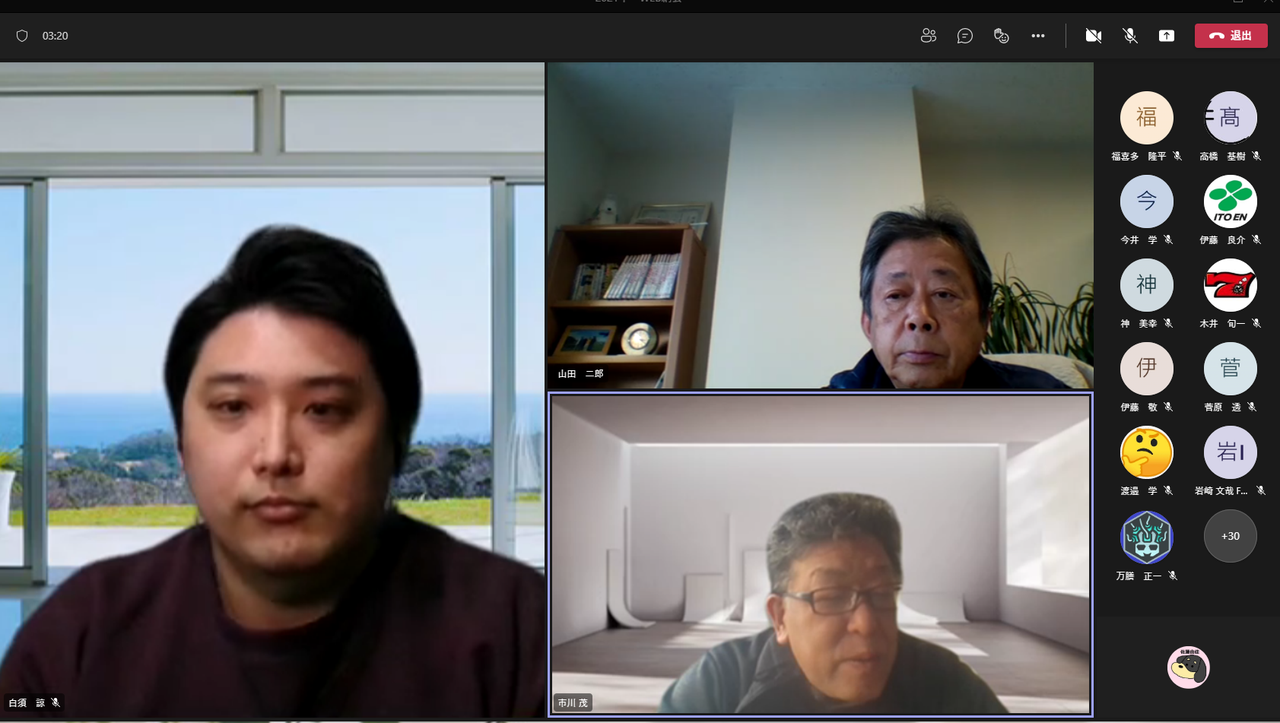Click the thinking emoji avatar
1280x723 pixels.
[1146, 453]
